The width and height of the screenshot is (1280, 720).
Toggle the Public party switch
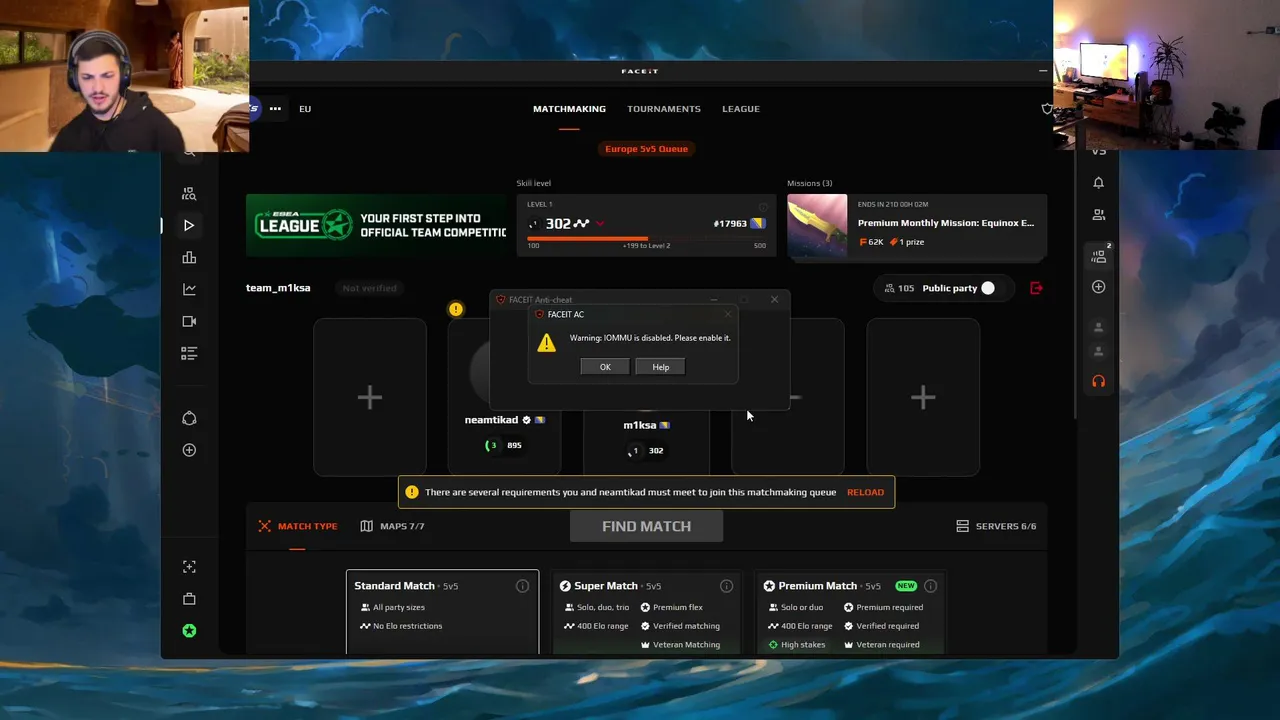pyautogui.click(x=987, y=288)
